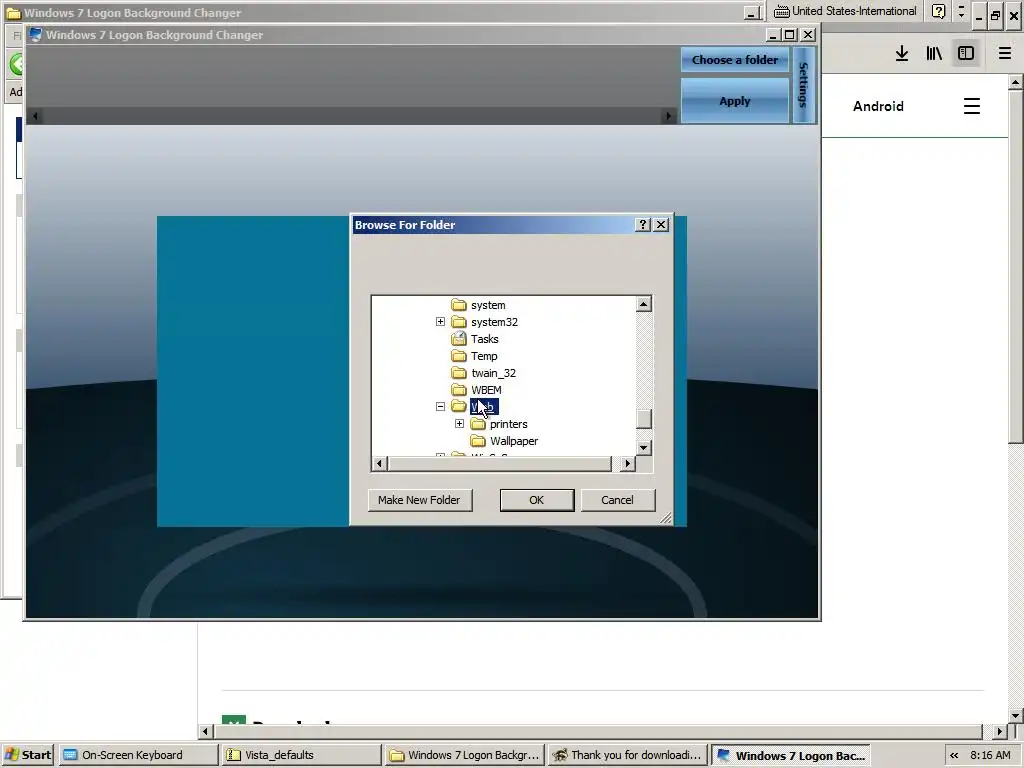Select the system32 folder
Screen dimensions: 1024x768
click(x=494, y=322)
